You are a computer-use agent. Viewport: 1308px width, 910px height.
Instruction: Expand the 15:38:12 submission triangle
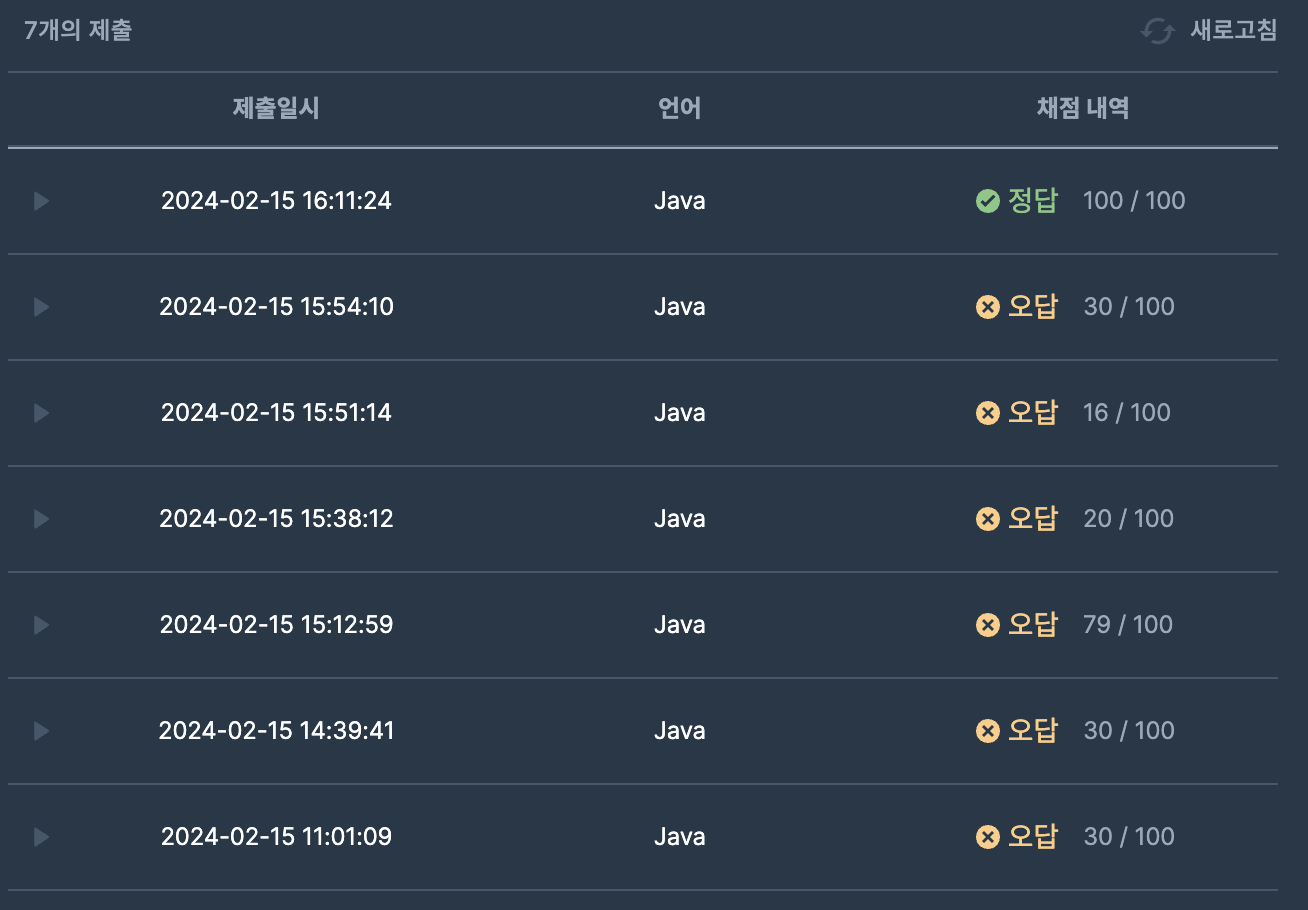pyautogui.click(x=41, y=519)
